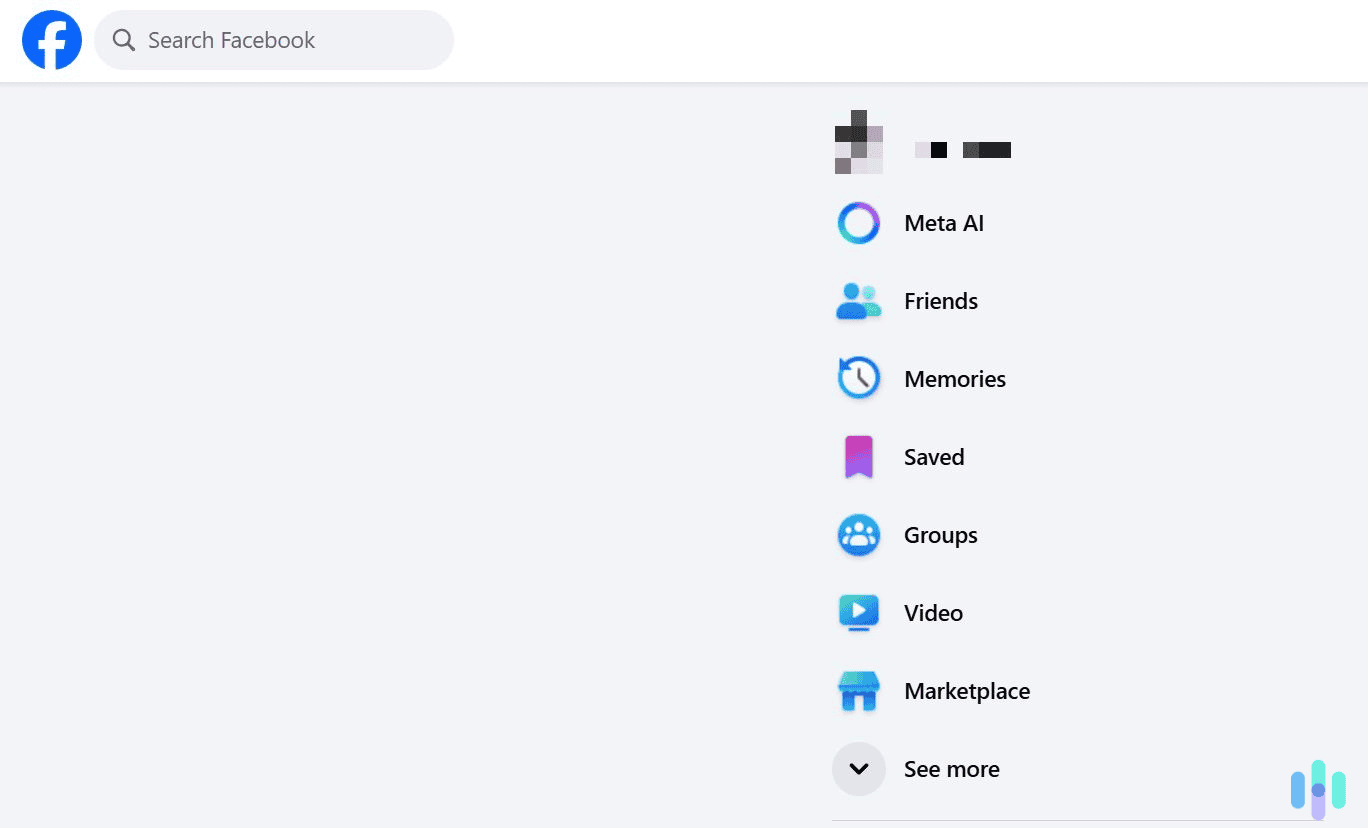The height and width of the screenshot is (828, 1368).
Task: Select the Meta AI circular icon
Action: (858, 222)
